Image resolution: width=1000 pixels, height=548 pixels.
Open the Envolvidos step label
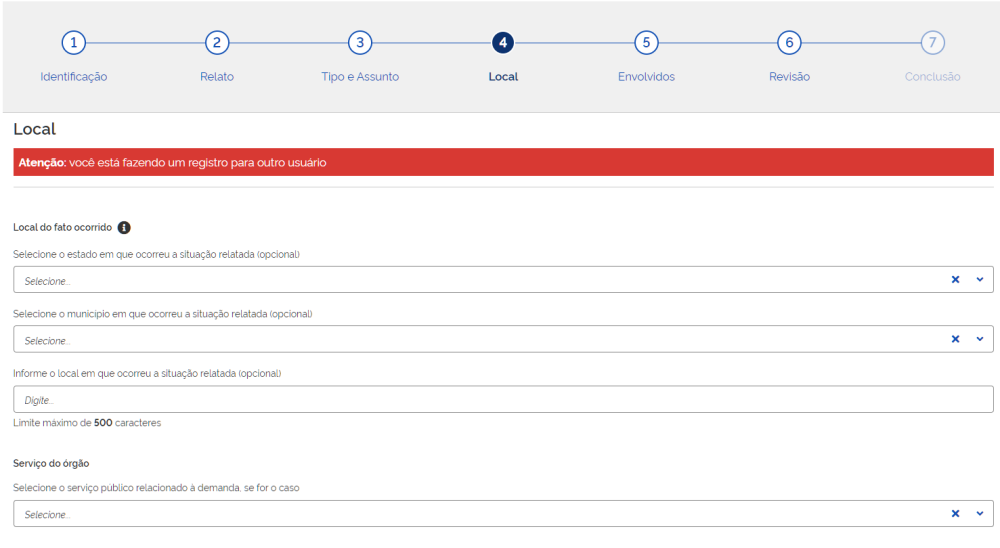646,77
